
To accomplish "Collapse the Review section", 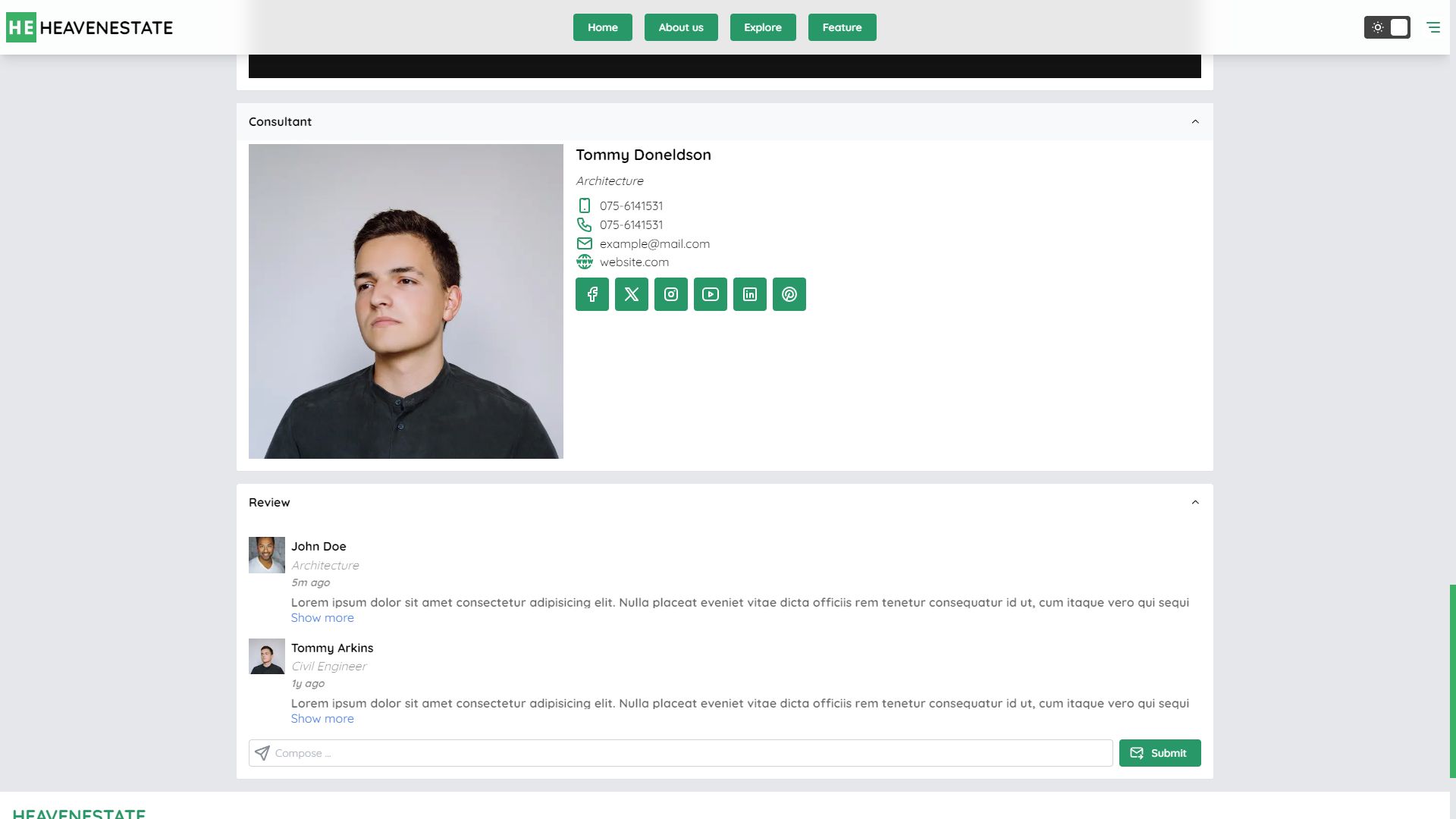I will 1195,503.
